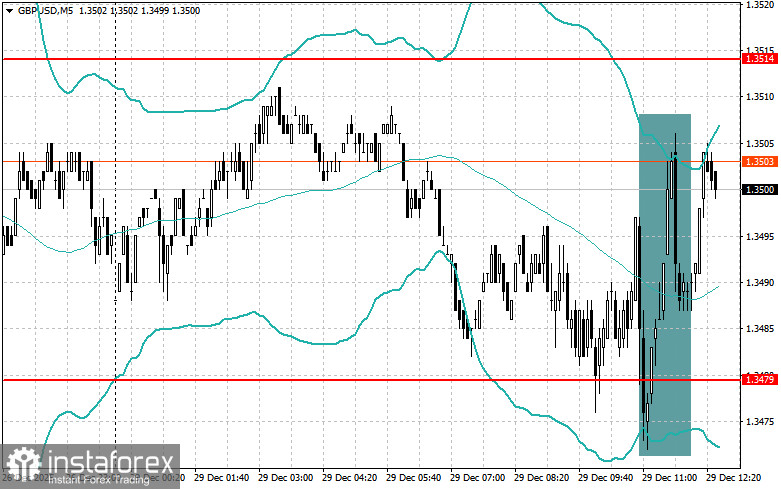
Task: Click price scale value 1.3505
Action: [760, 143]
